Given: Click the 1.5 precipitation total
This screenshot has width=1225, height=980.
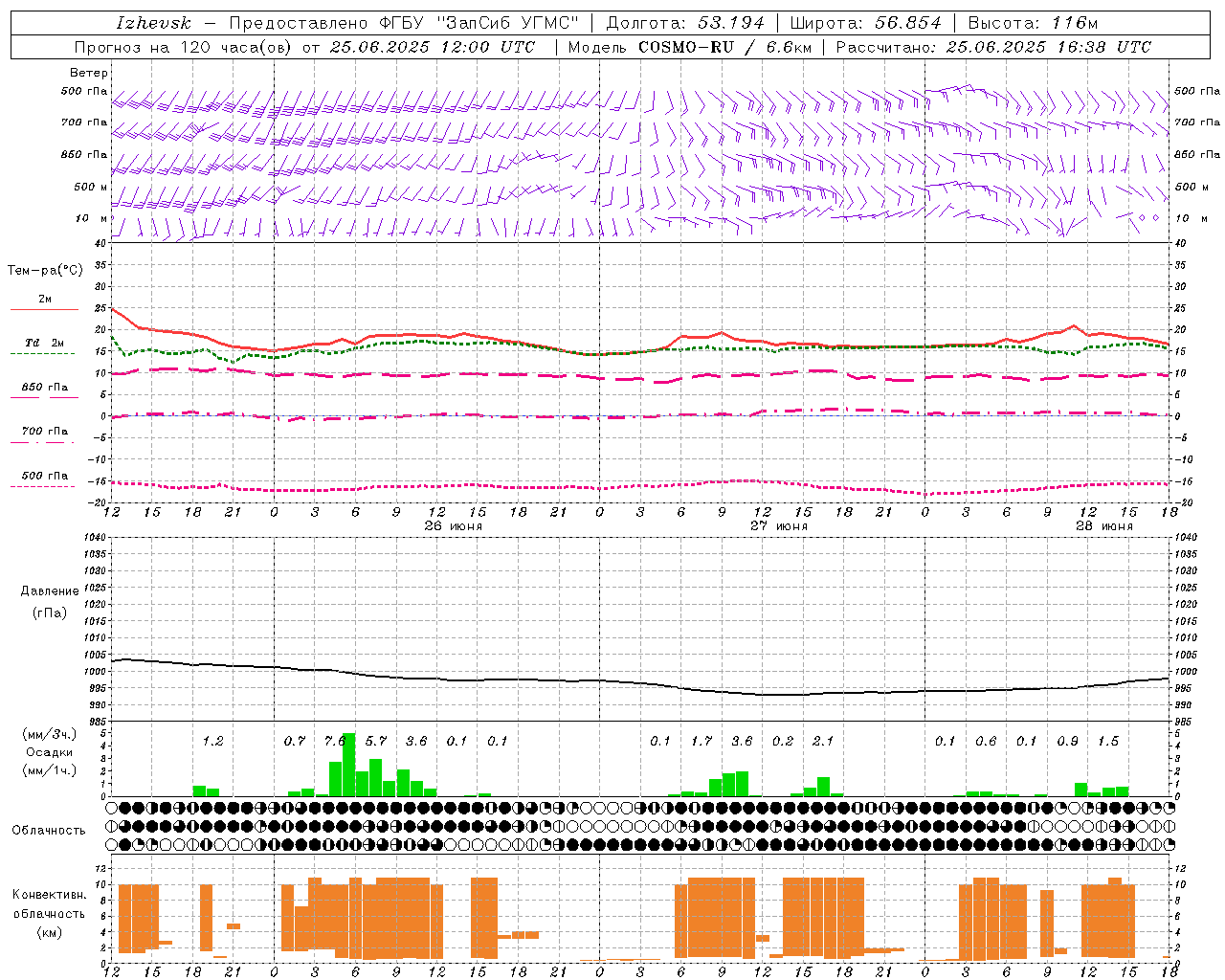Looking at the screenshot, I should pos(1108,742).
